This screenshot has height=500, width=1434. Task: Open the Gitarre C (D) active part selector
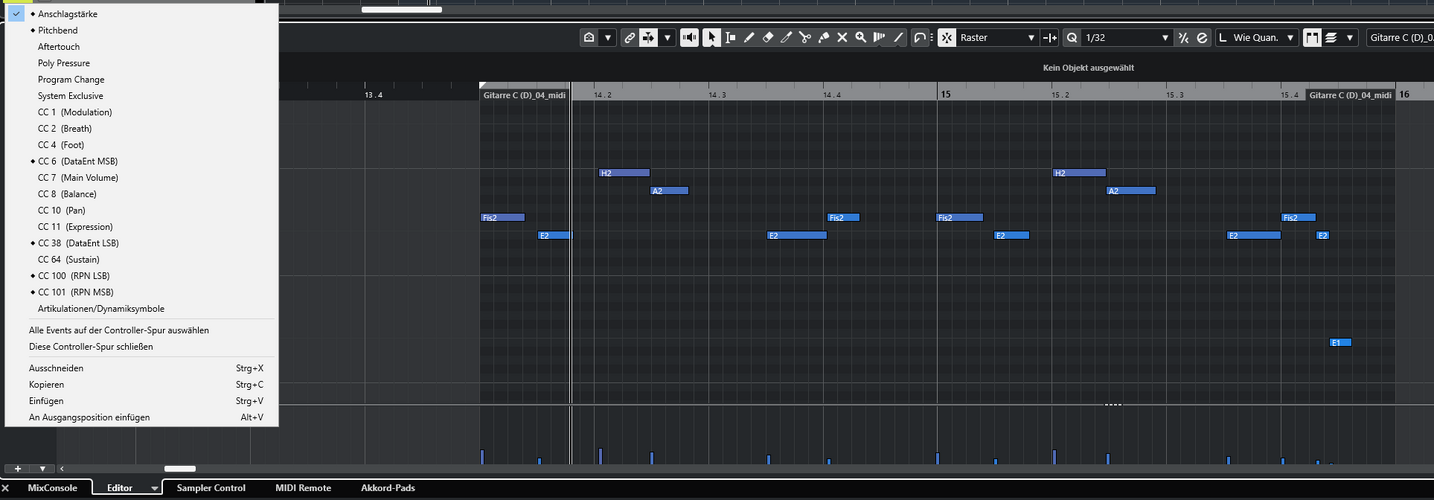(1399, 37)
